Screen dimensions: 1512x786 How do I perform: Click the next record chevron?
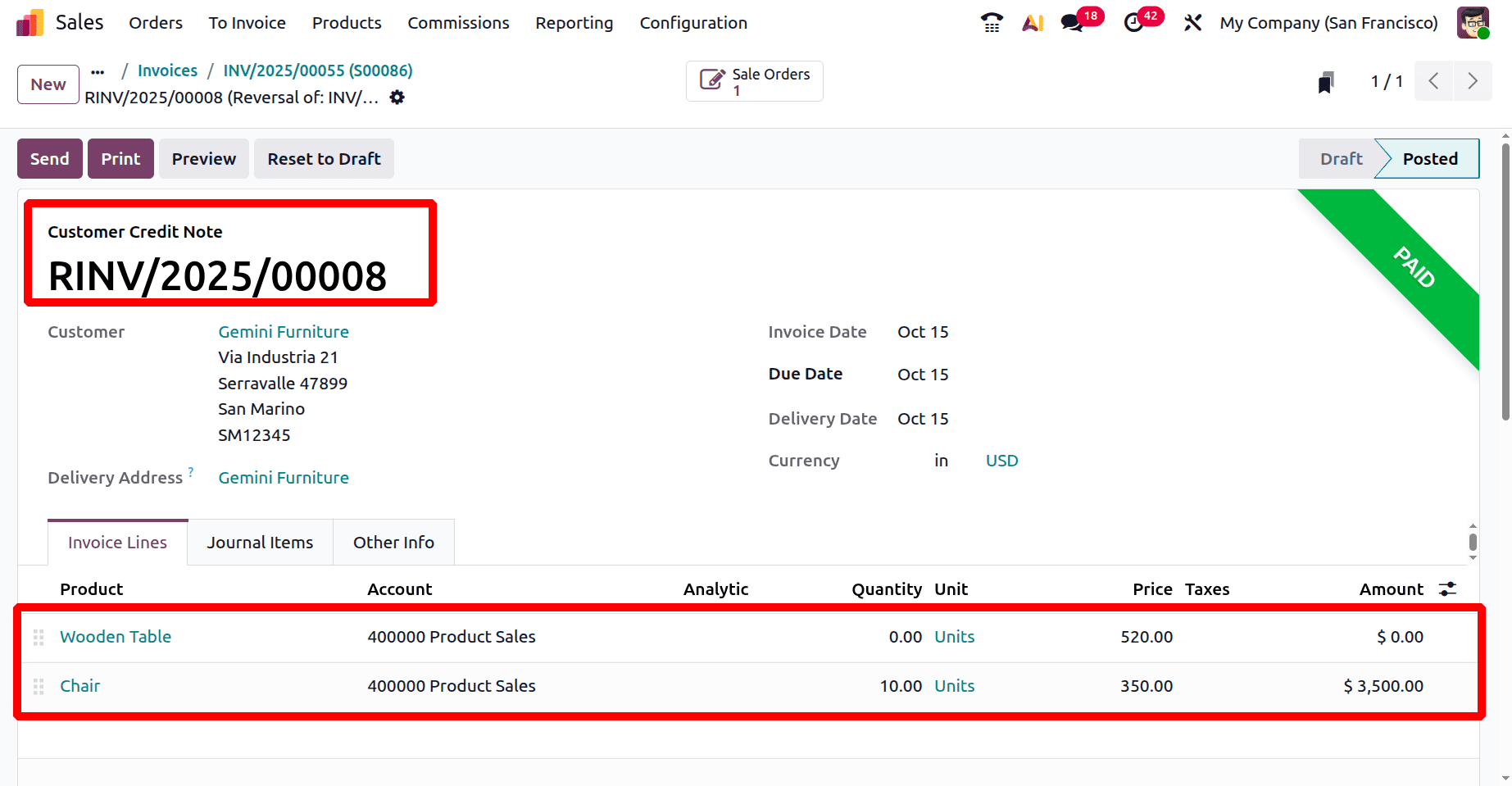click(1473, 81)
